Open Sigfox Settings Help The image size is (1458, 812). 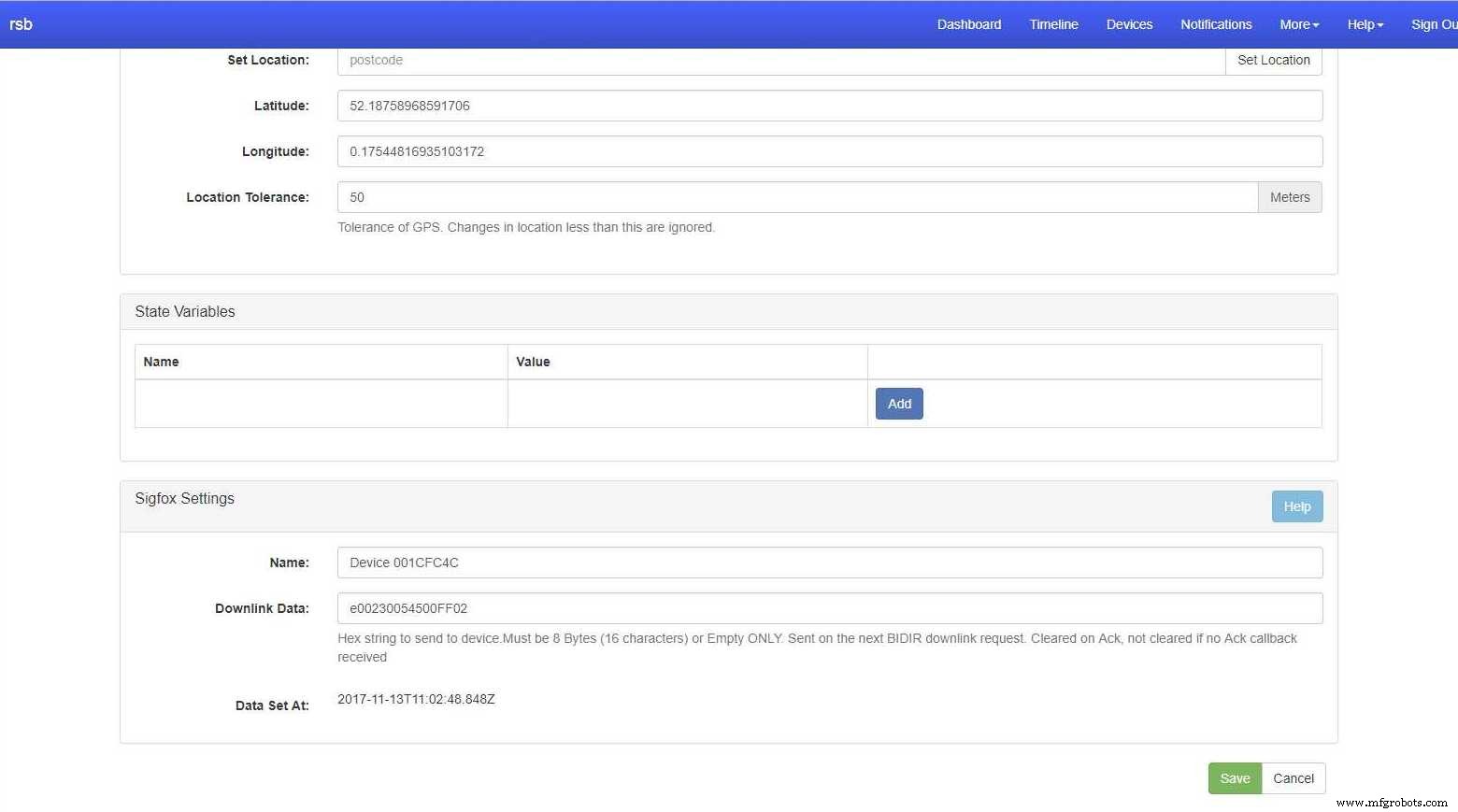1296,506
